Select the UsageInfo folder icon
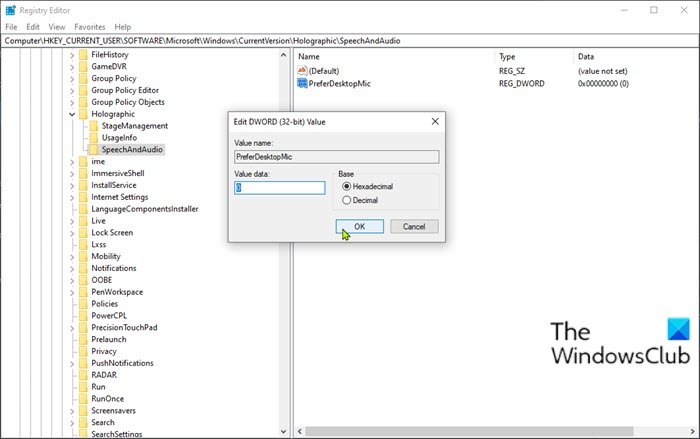This screenshot has height=439, width=700. 94,138
